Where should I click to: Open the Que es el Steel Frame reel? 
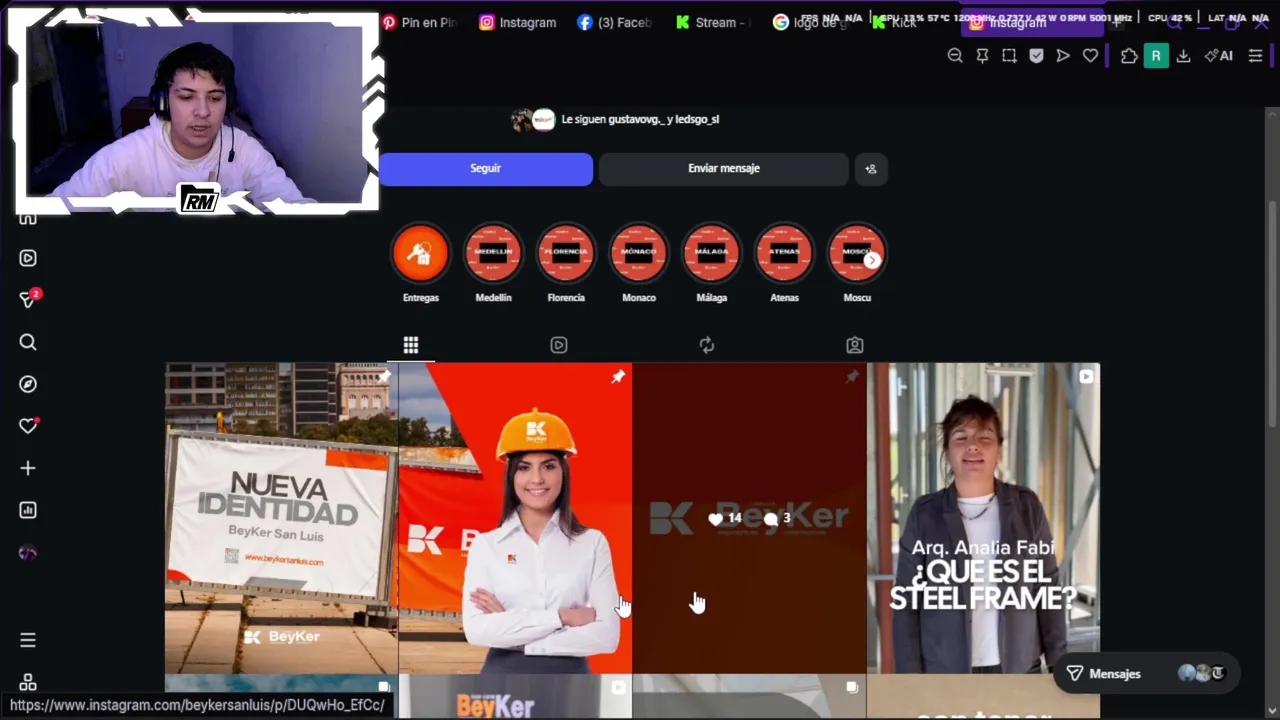[983, 518]
